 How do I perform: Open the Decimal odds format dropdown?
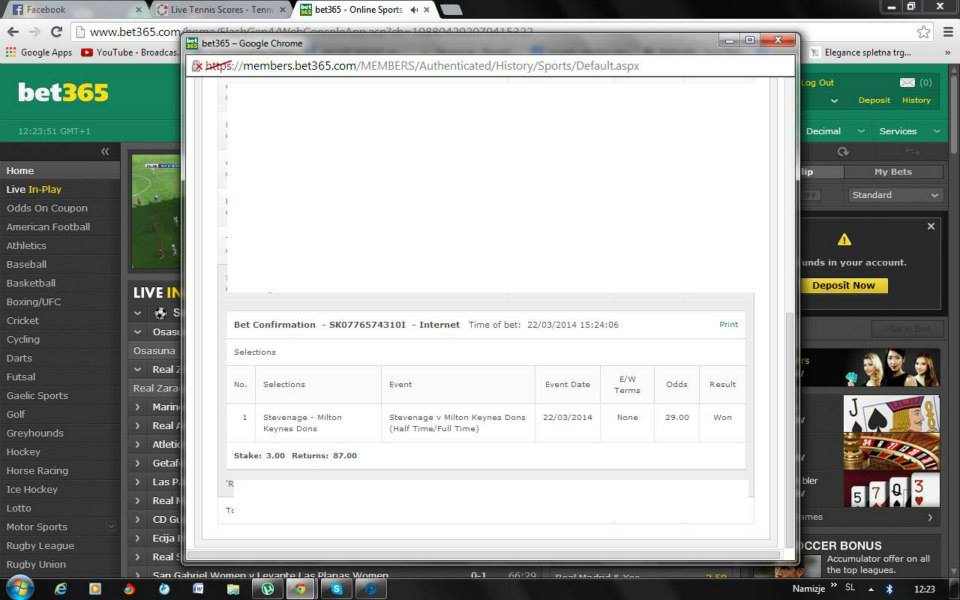(834, 131)
